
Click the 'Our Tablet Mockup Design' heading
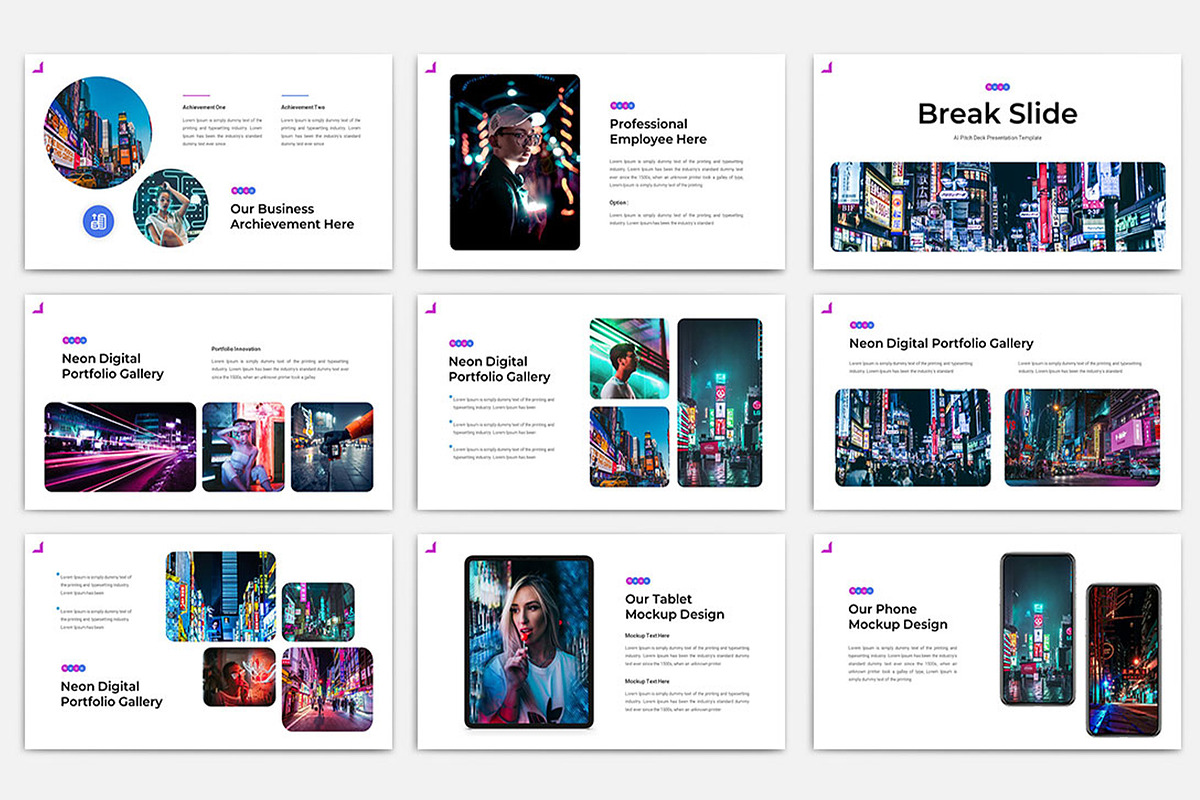click(675, 607)
